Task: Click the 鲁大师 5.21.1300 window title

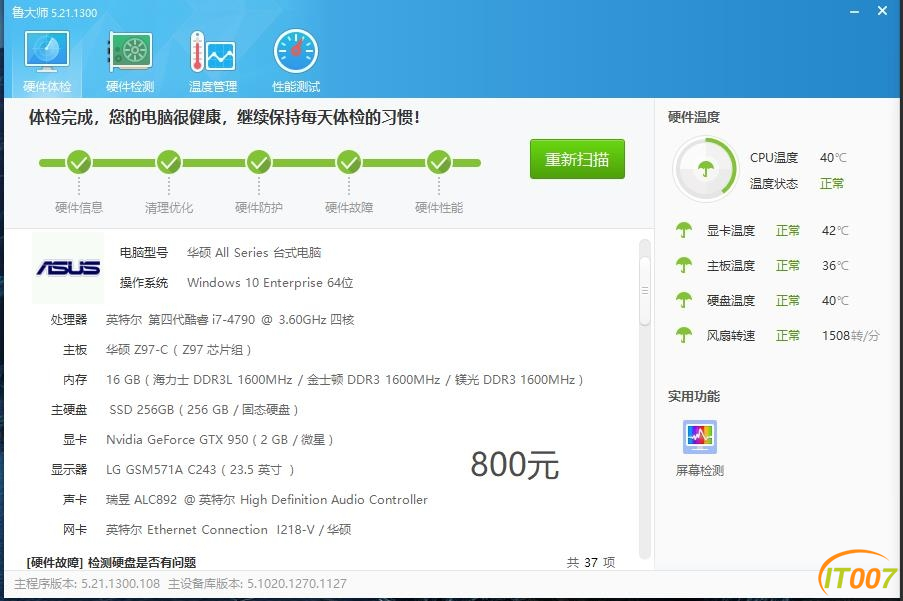Action: pyautogui.click(x=55, y=12)
